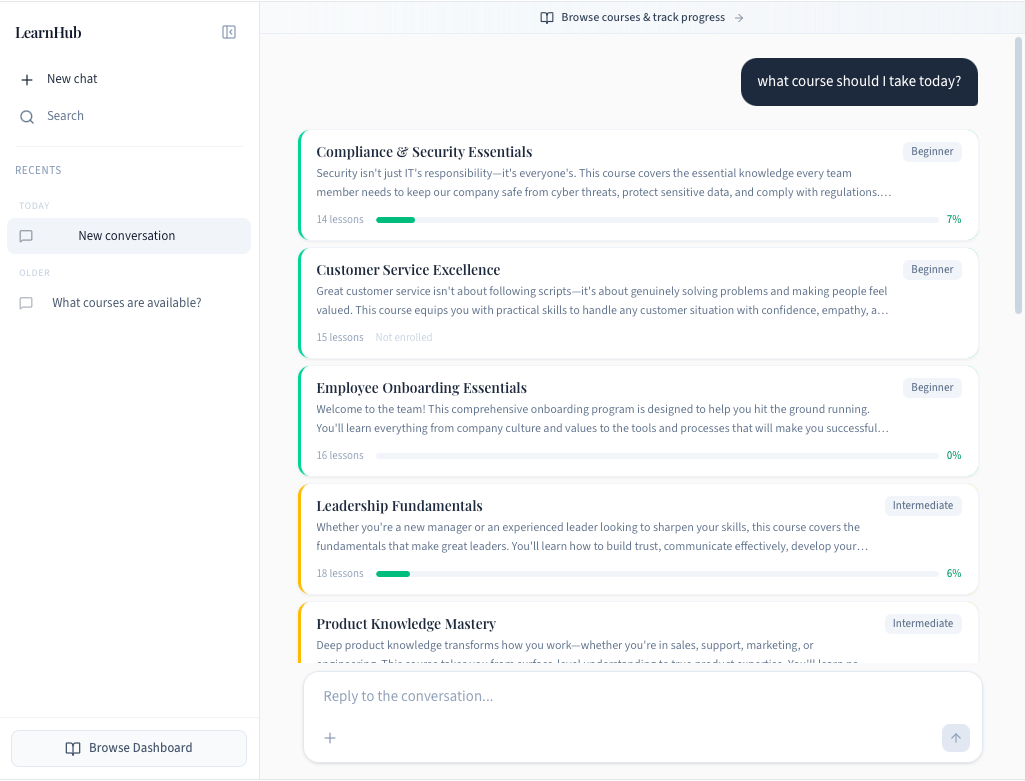Click the progress bar on Leadership Fundamentals
The height and width of the screenshot is (781, 1025).
pos(655,573)
